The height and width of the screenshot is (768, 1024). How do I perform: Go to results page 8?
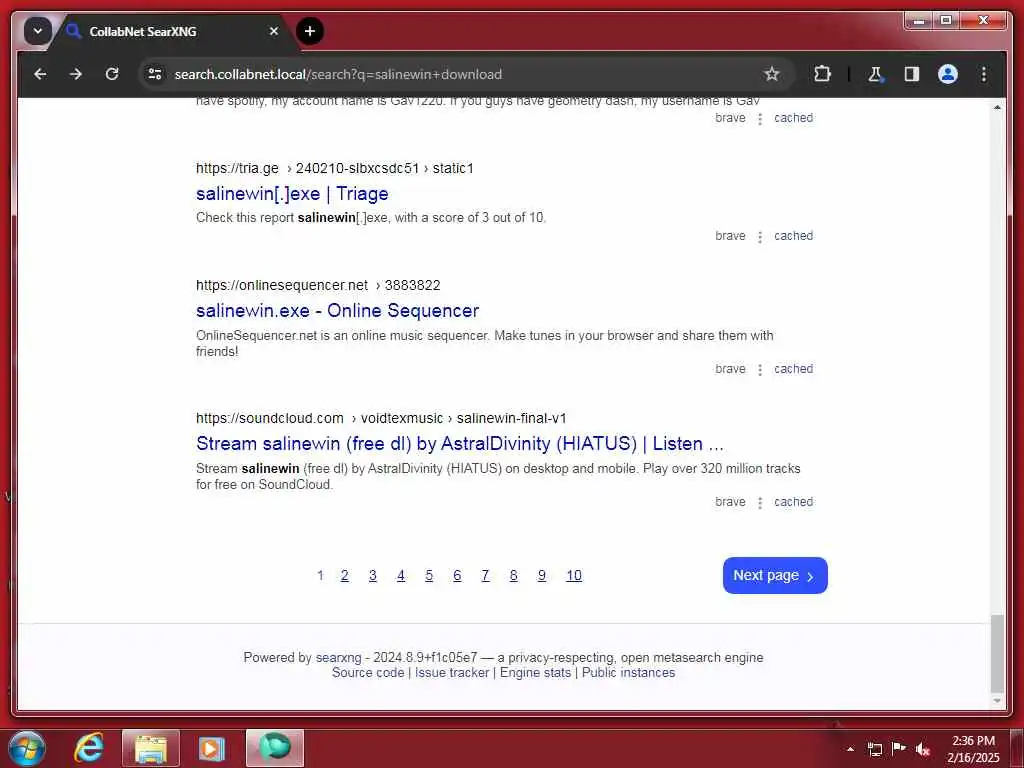coord(513,576)
